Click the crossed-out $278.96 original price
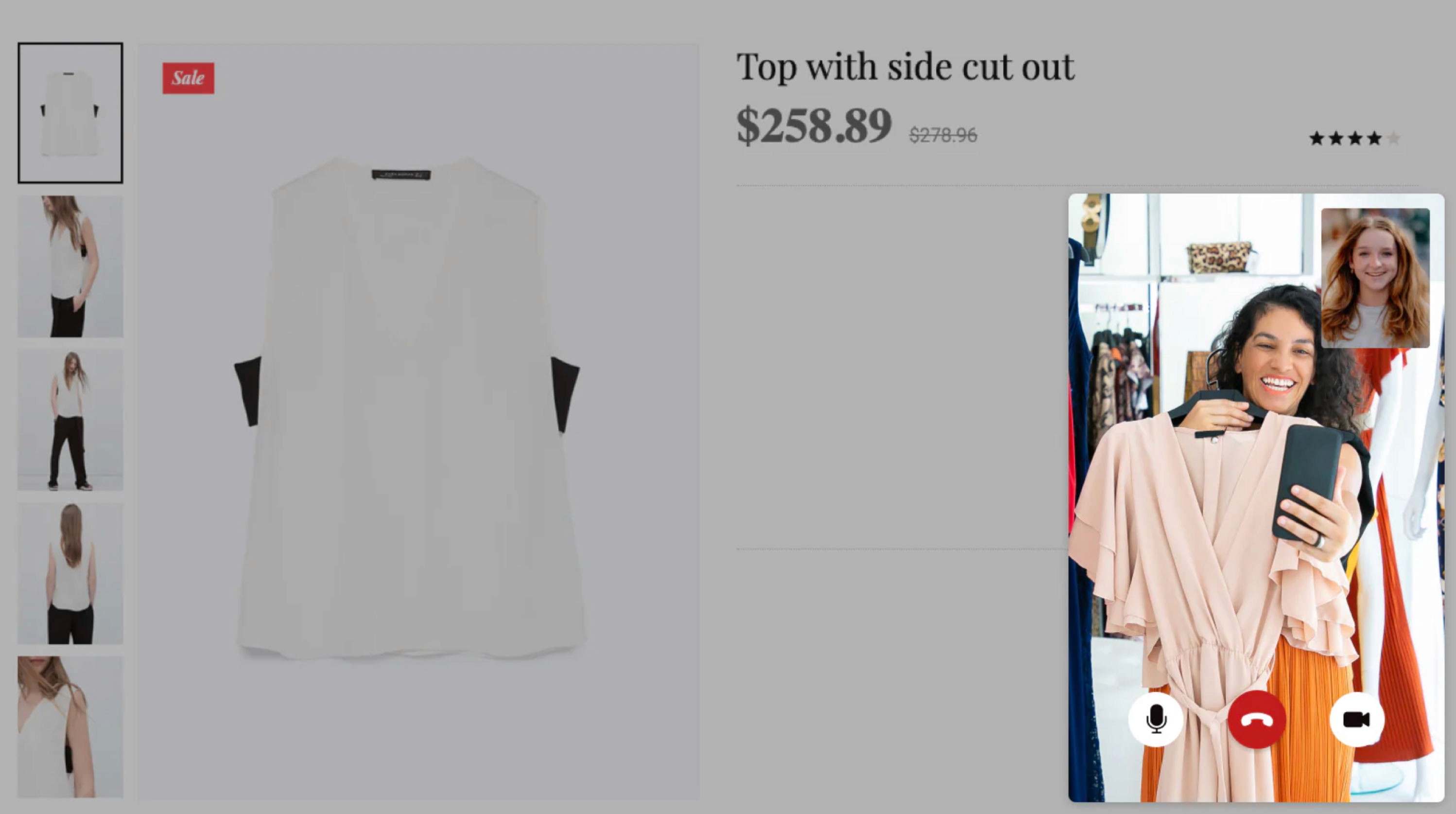This screenshot has width=1456, height=814. (943, 135)
